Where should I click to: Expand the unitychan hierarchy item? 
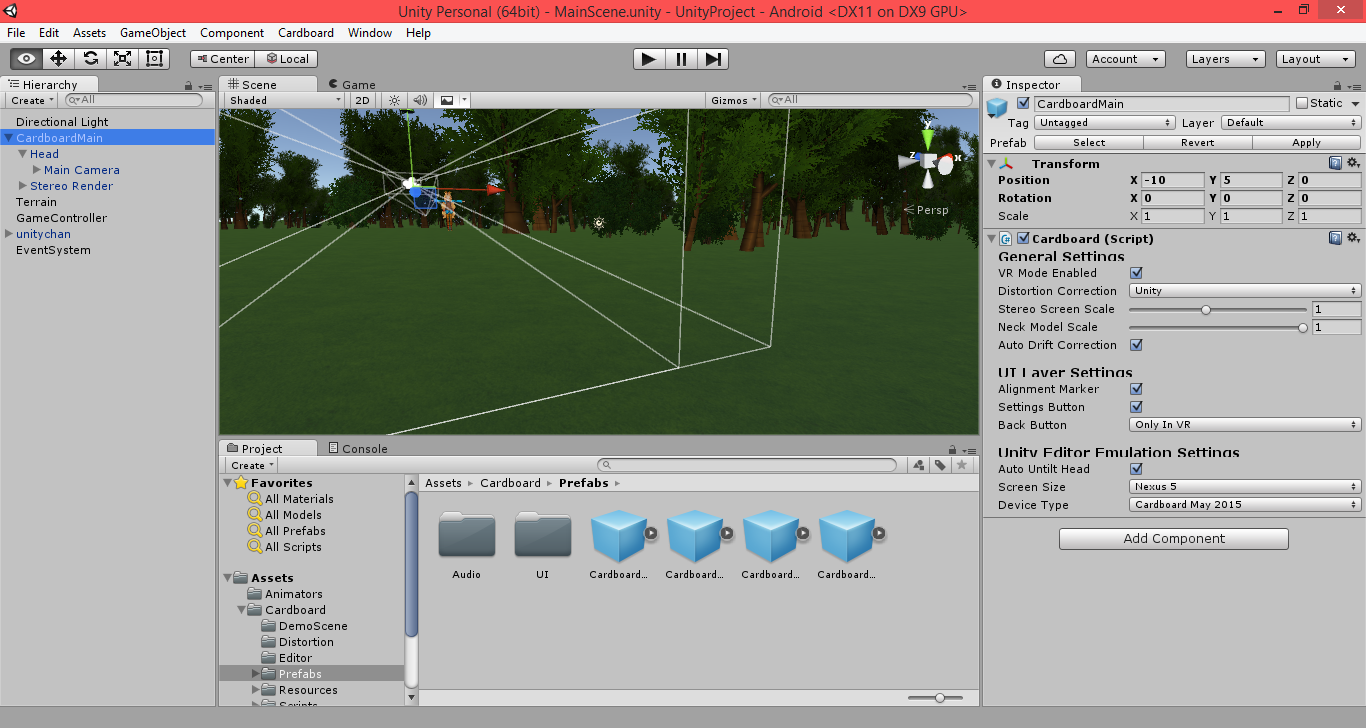pos(9,234)
